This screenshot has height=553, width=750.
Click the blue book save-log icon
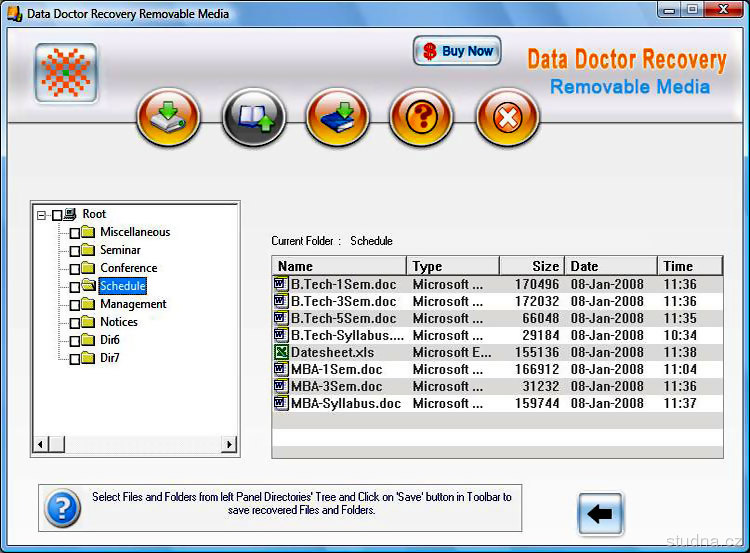click(338, 117)
